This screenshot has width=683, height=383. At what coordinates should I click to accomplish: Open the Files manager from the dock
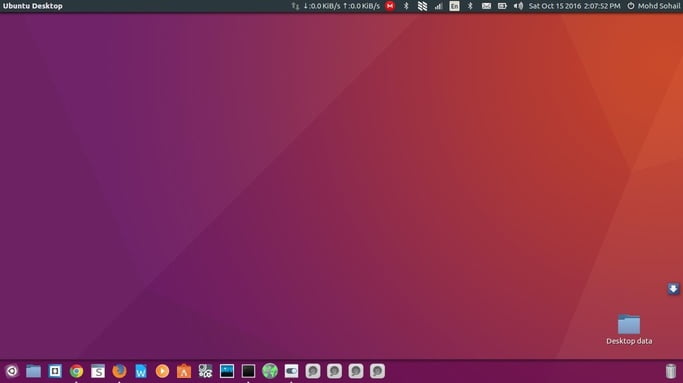pos(33,371)
